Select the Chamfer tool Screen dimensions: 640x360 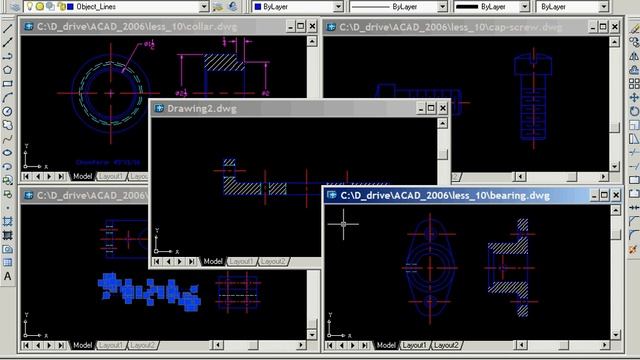[634, 222]
